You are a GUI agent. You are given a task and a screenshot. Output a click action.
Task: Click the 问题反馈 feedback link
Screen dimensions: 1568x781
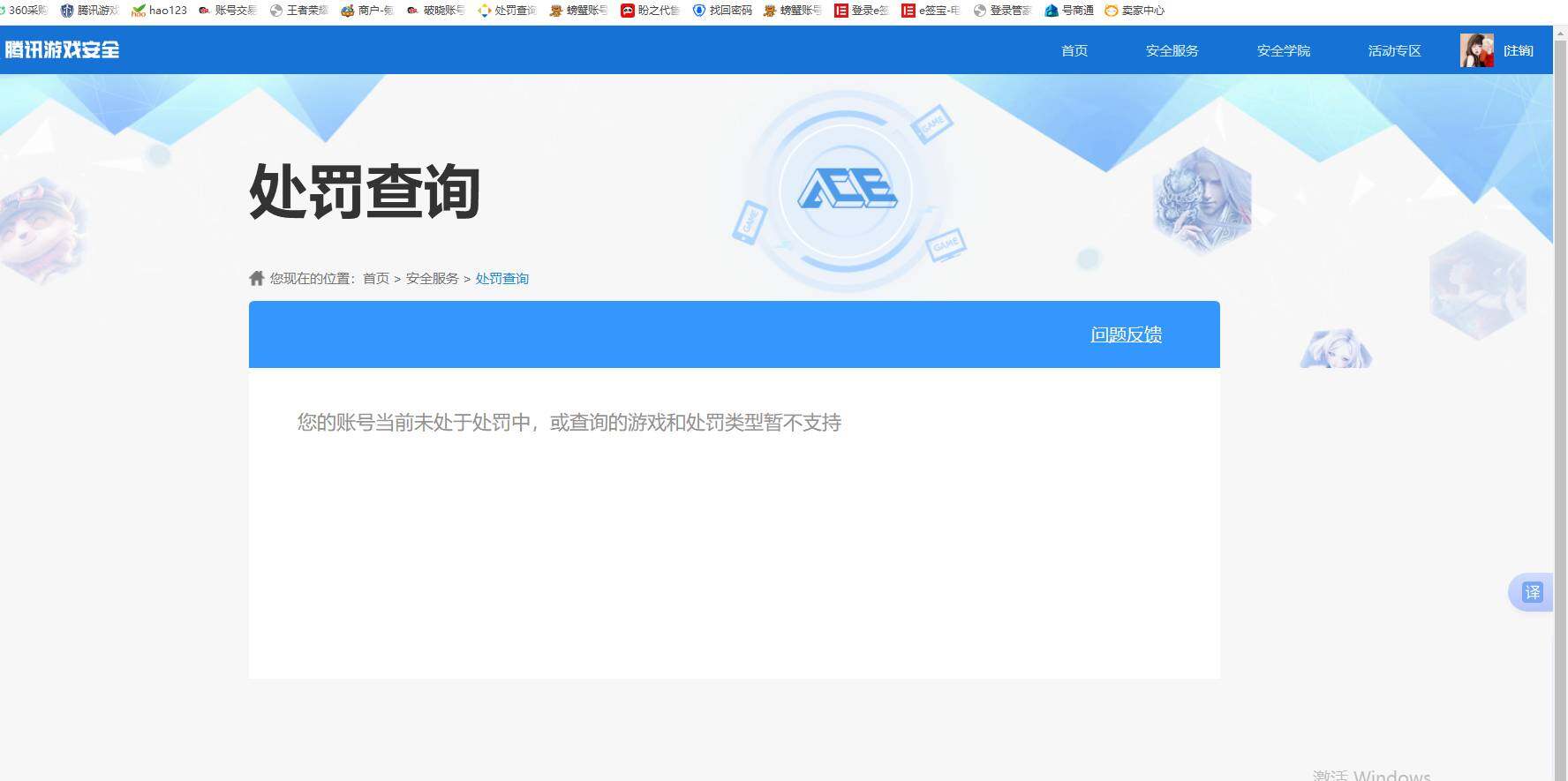[x=1127, y=334]
